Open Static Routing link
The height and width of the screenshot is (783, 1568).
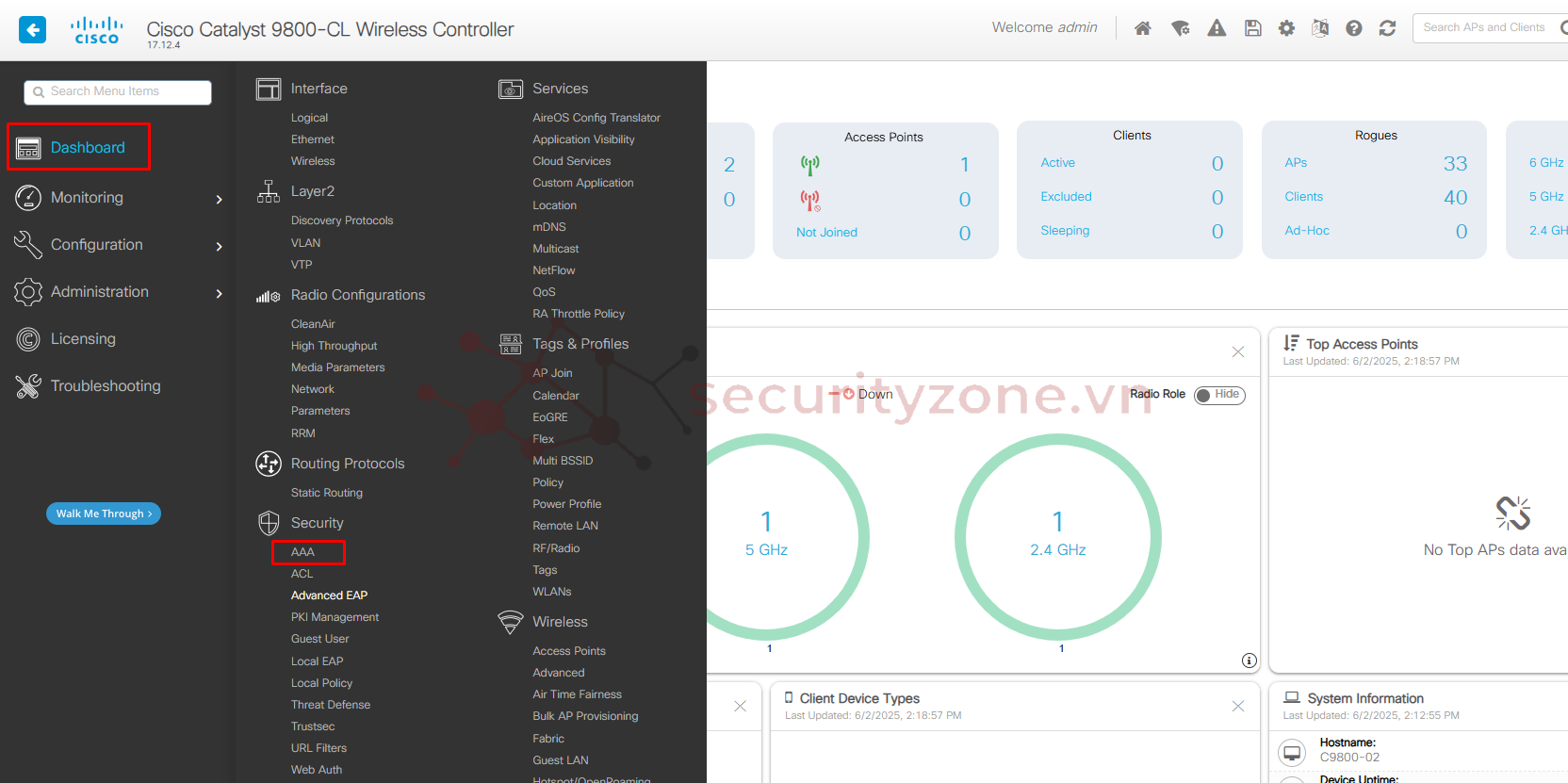327,493
